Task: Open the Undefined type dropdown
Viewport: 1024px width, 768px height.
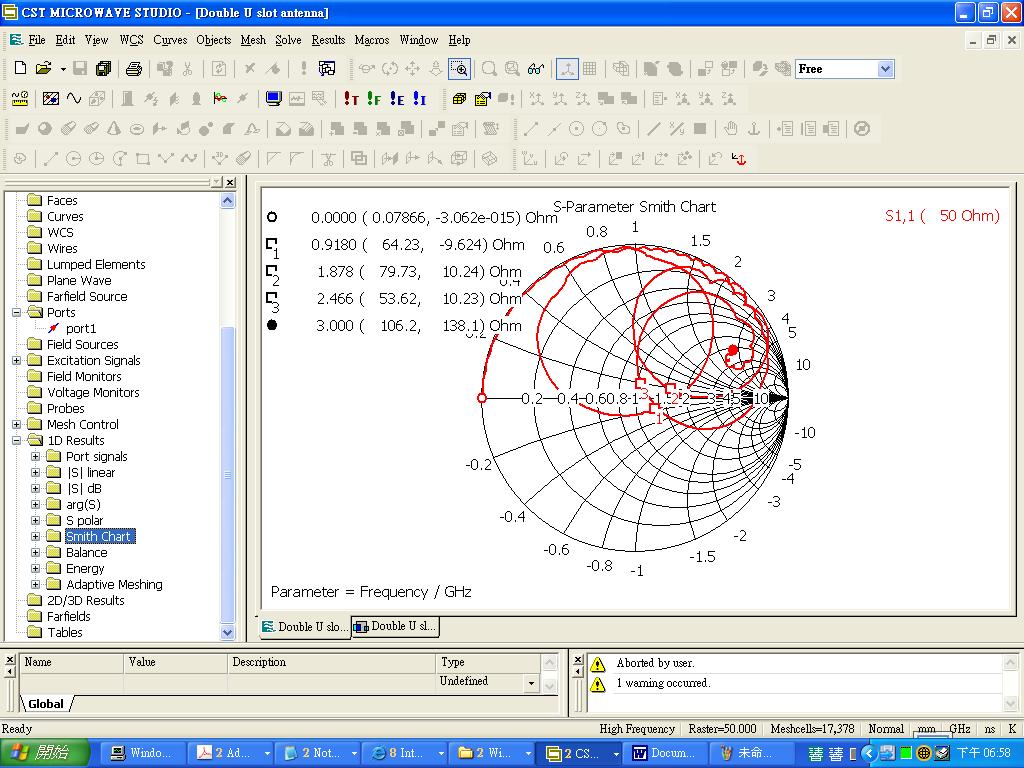Action: click(531, 683)
